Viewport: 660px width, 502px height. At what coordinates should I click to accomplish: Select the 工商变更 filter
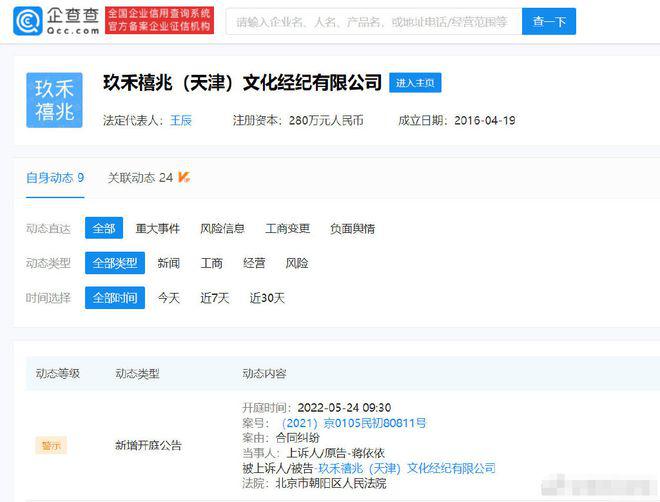point(287,228)
